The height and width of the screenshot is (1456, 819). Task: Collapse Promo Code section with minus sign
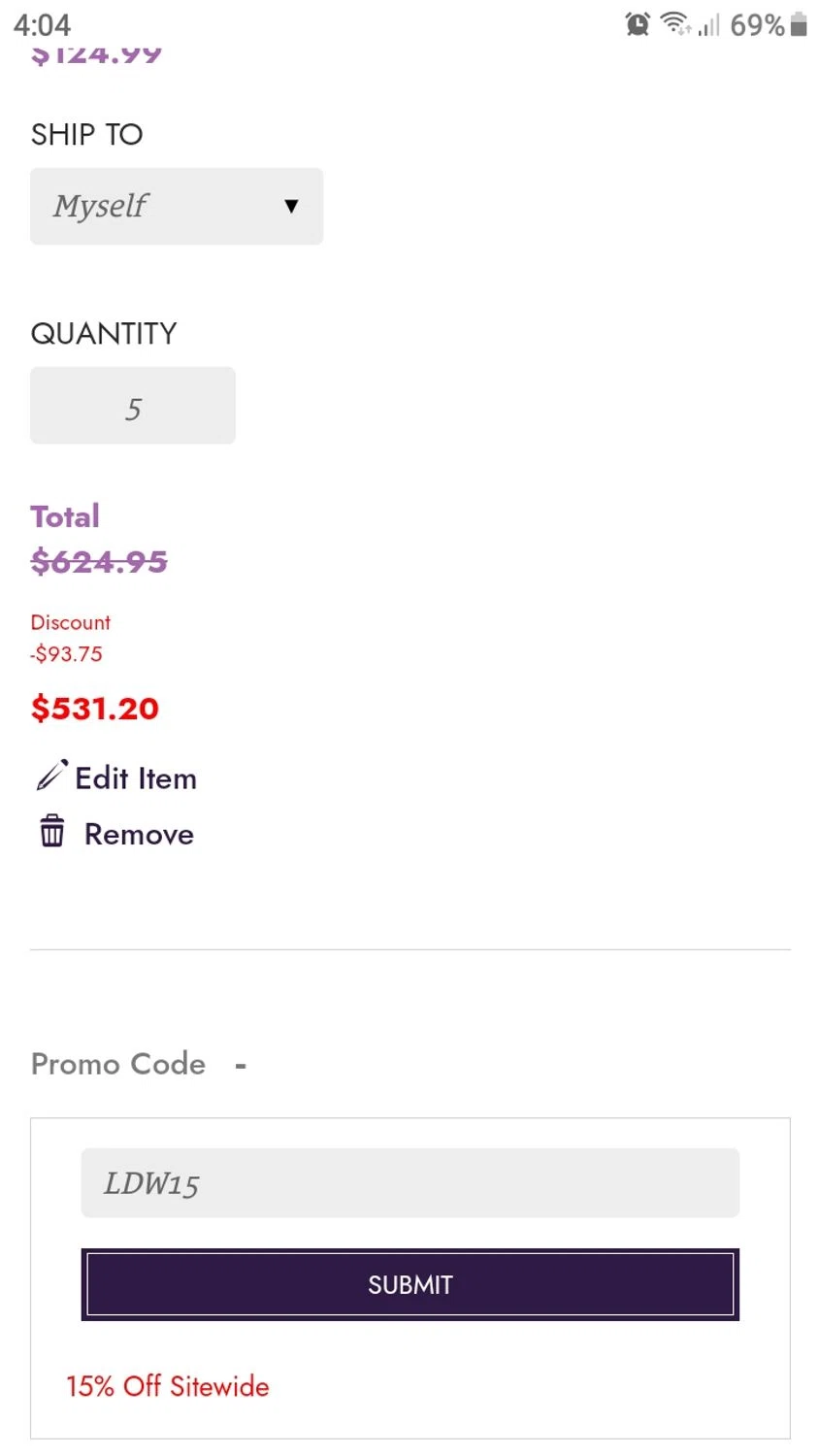(241, 1066)
